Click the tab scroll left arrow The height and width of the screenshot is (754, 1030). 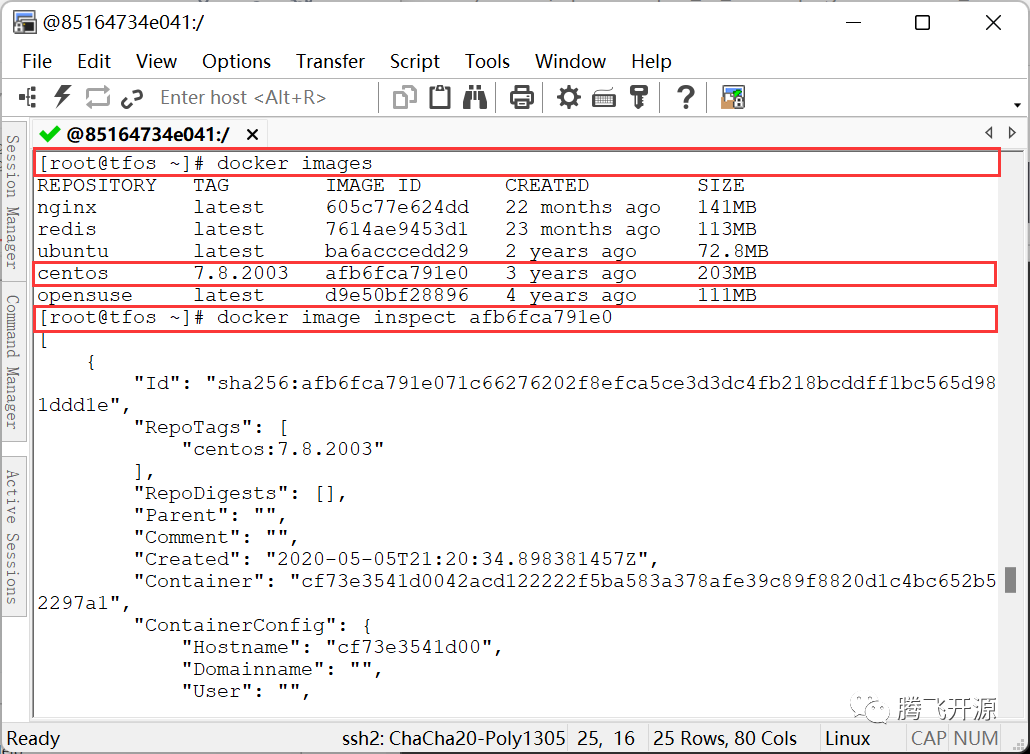tap(989, 133)
